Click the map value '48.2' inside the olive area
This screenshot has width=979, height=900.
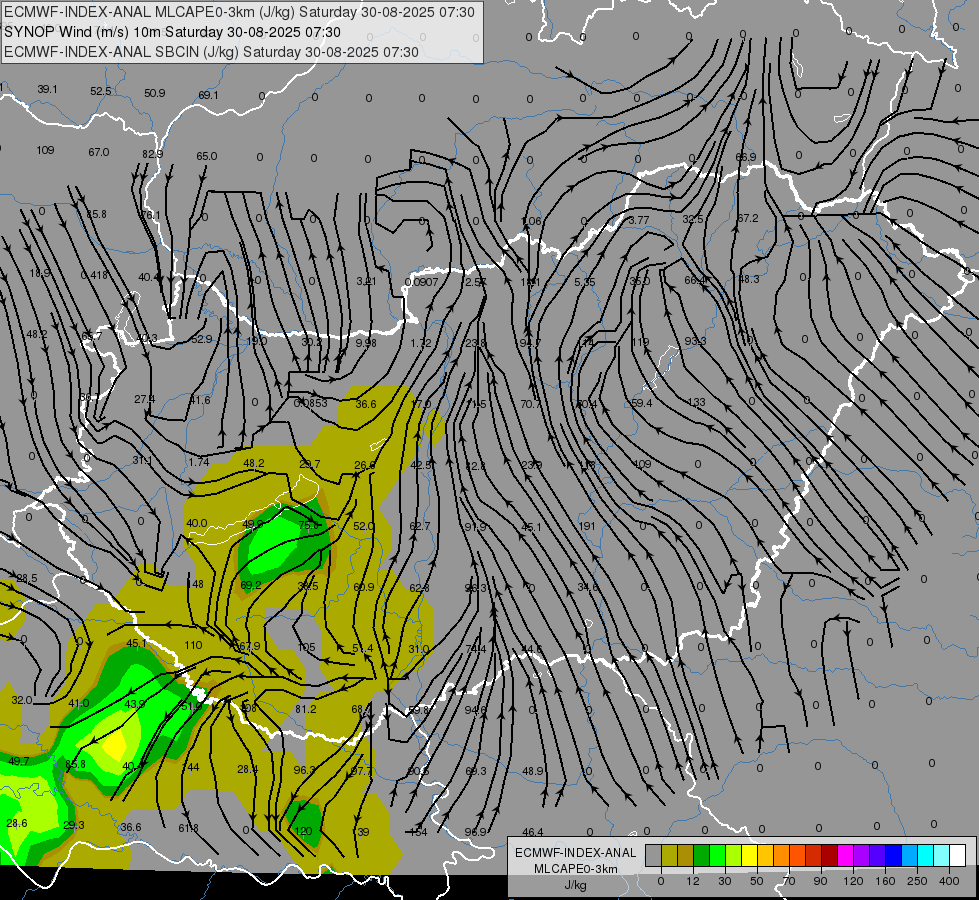click(253, 463)
